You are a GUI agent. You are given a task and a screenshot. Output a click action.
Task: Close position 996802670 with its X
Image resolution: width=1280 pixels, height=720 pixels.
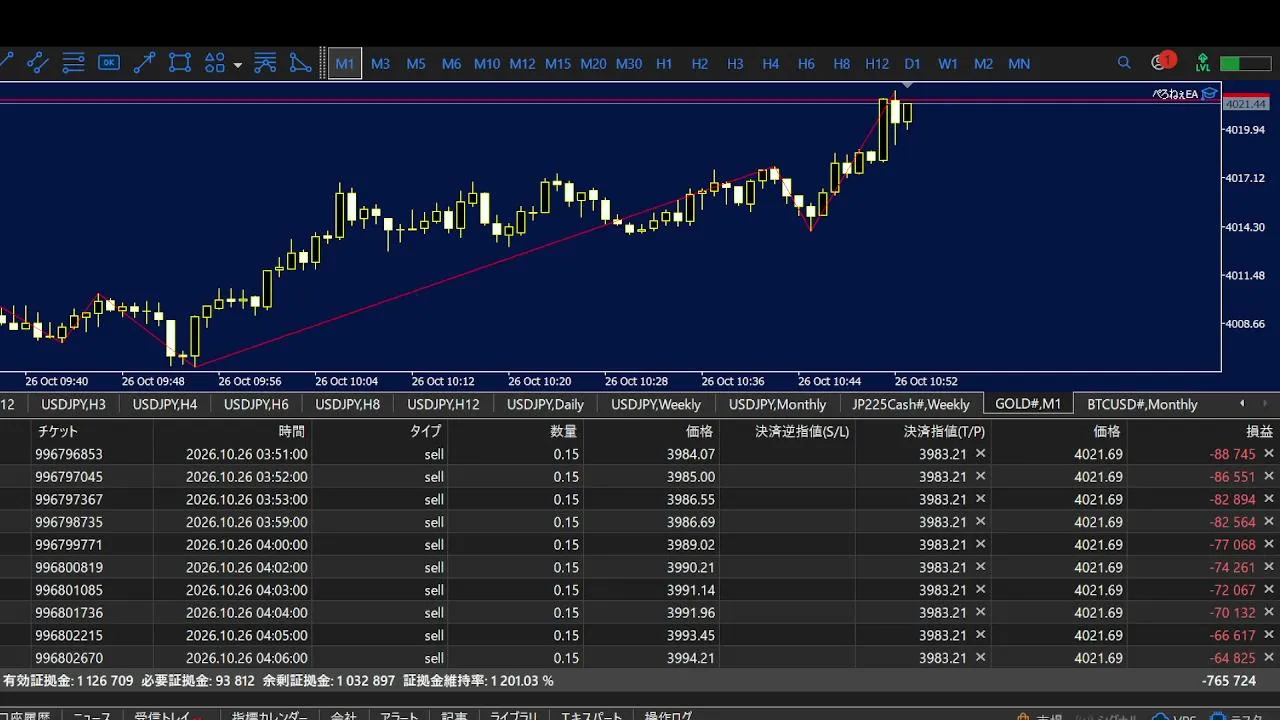tap(1268, 657)
